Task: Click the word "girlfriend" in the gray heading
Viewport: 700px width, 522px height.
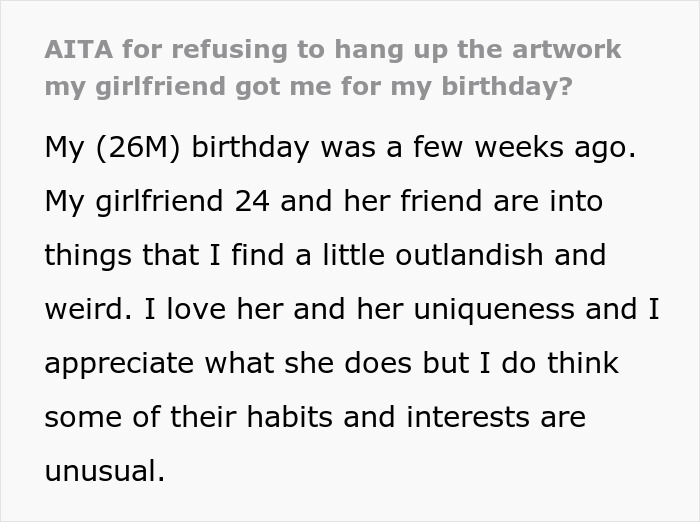Action: pos(160,86)
